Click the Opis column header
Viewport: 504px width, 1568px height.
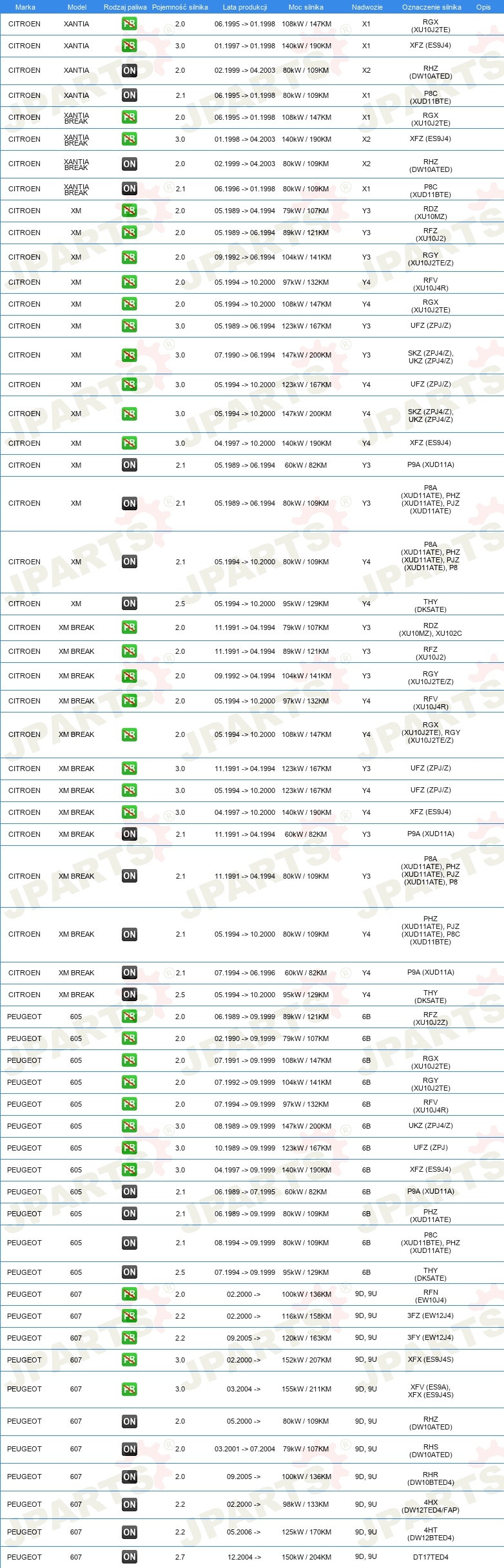coord(483,7)
